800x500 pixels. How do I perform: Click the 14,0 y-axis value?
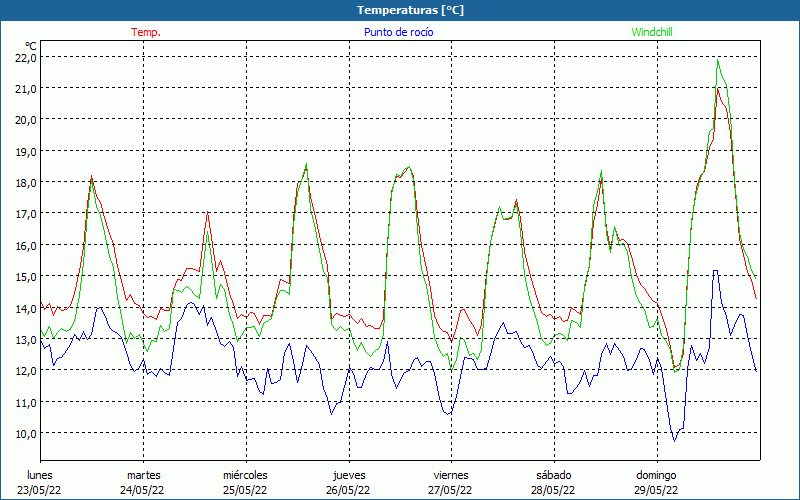pyautogui.click(x=26, y=308)
